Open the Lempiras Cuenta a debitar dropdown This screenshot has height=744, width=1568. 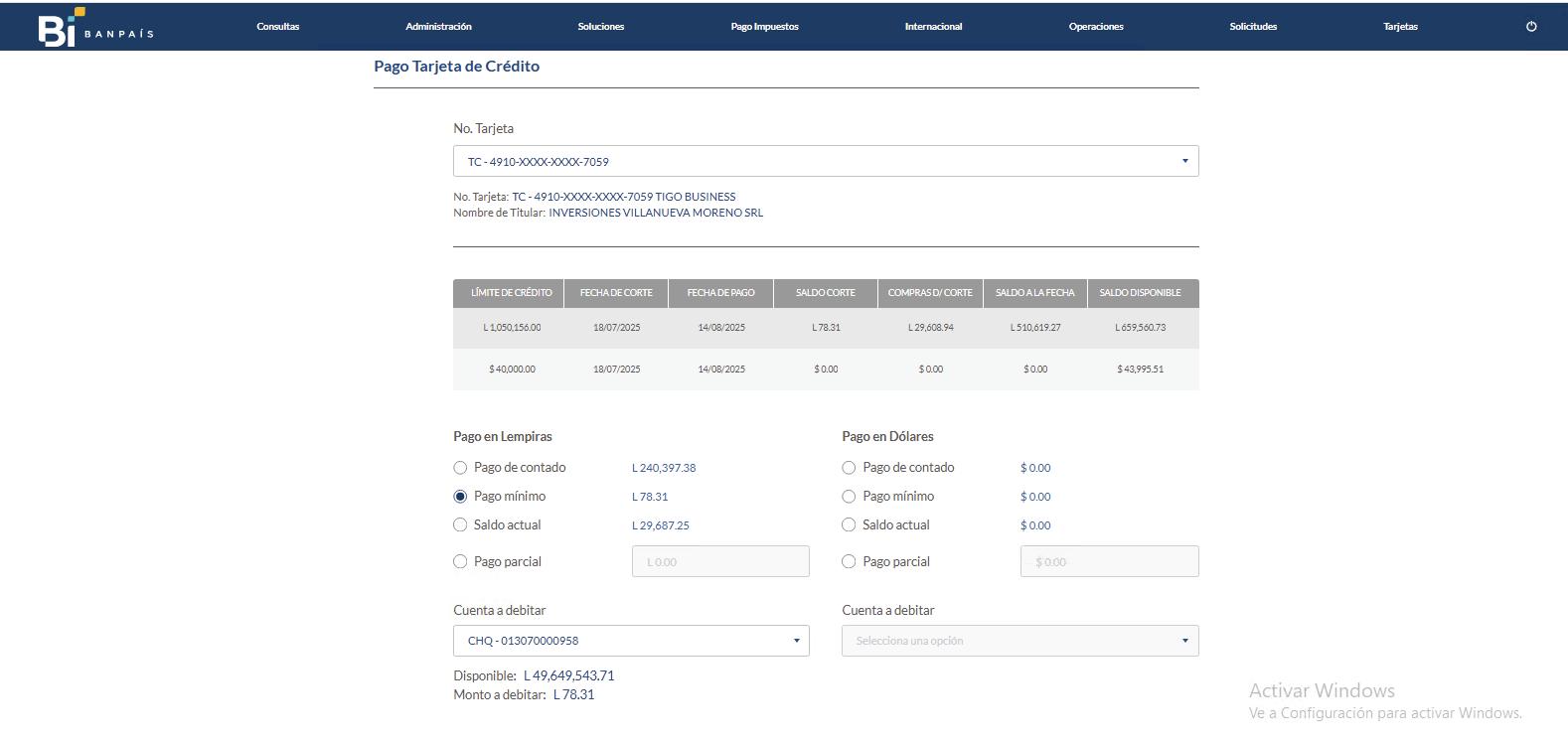(x=631, y=641)
